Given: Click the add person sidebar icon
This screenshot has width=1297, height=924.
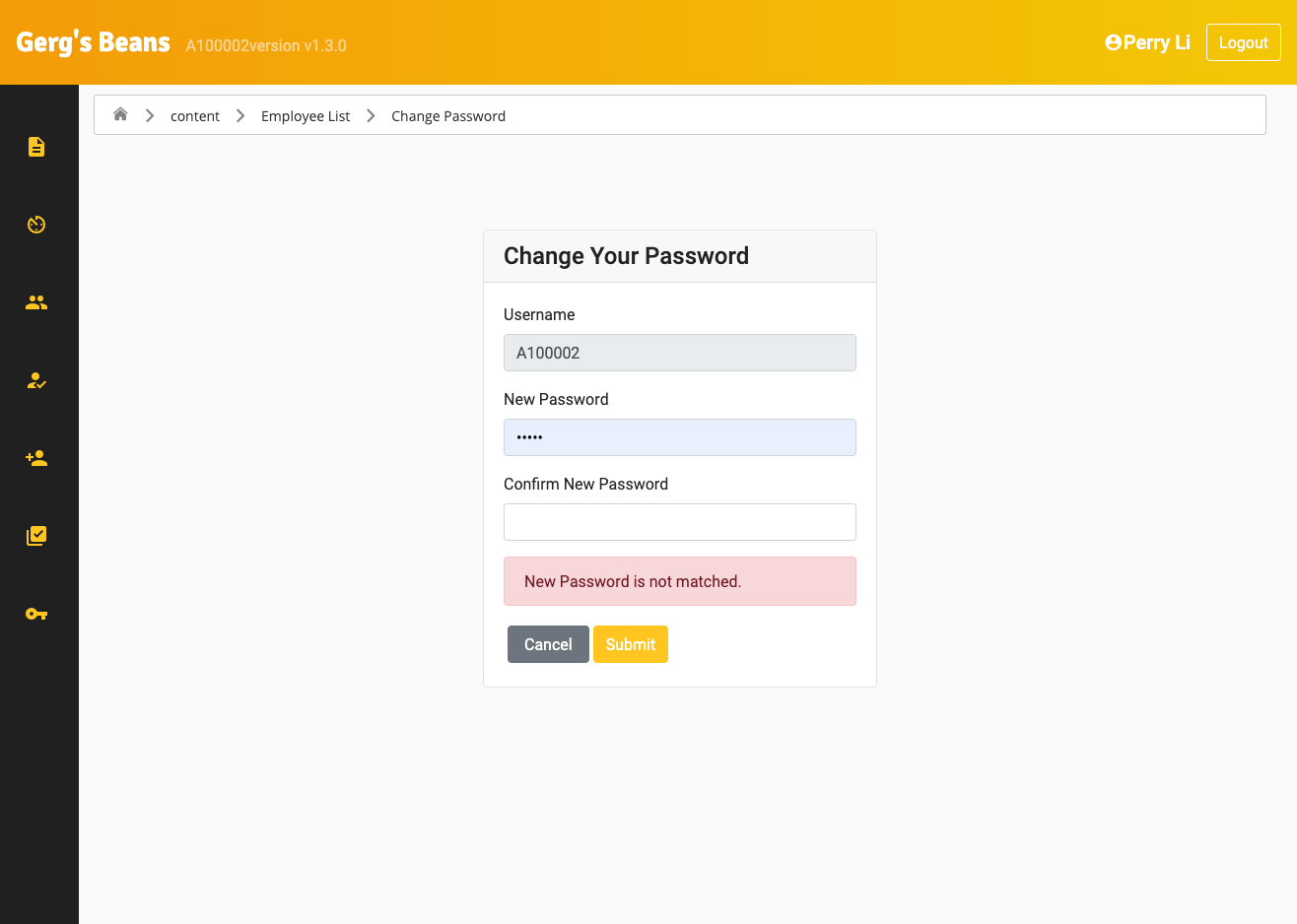Looking at the screenshot, I should coord(36,458).
